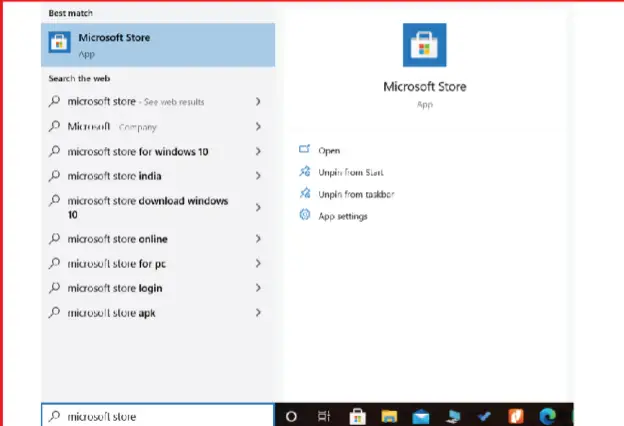The width and height of the screenshot is (624, 426).
Task: Open the orange app icon on taskbar
Action: [x=516, y=416]
